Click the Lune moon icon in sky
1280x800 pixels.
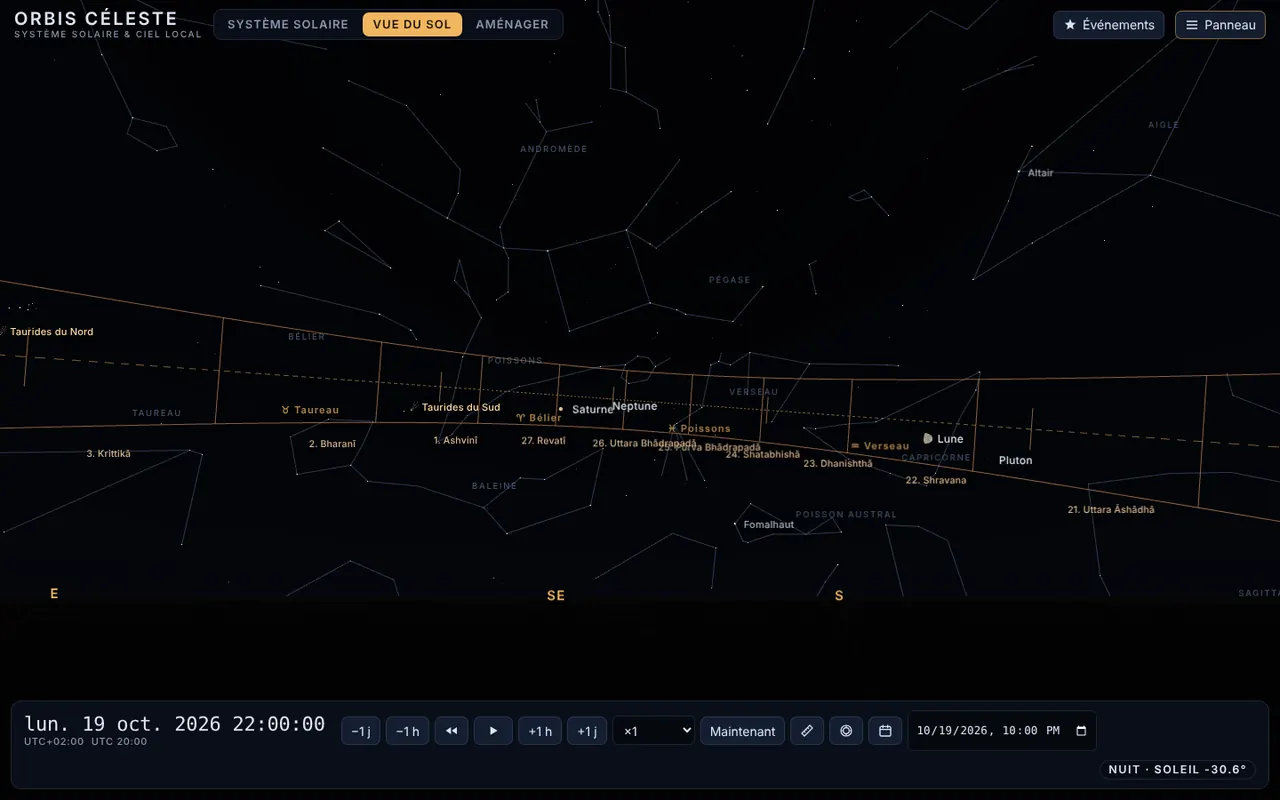coord(928,438)
